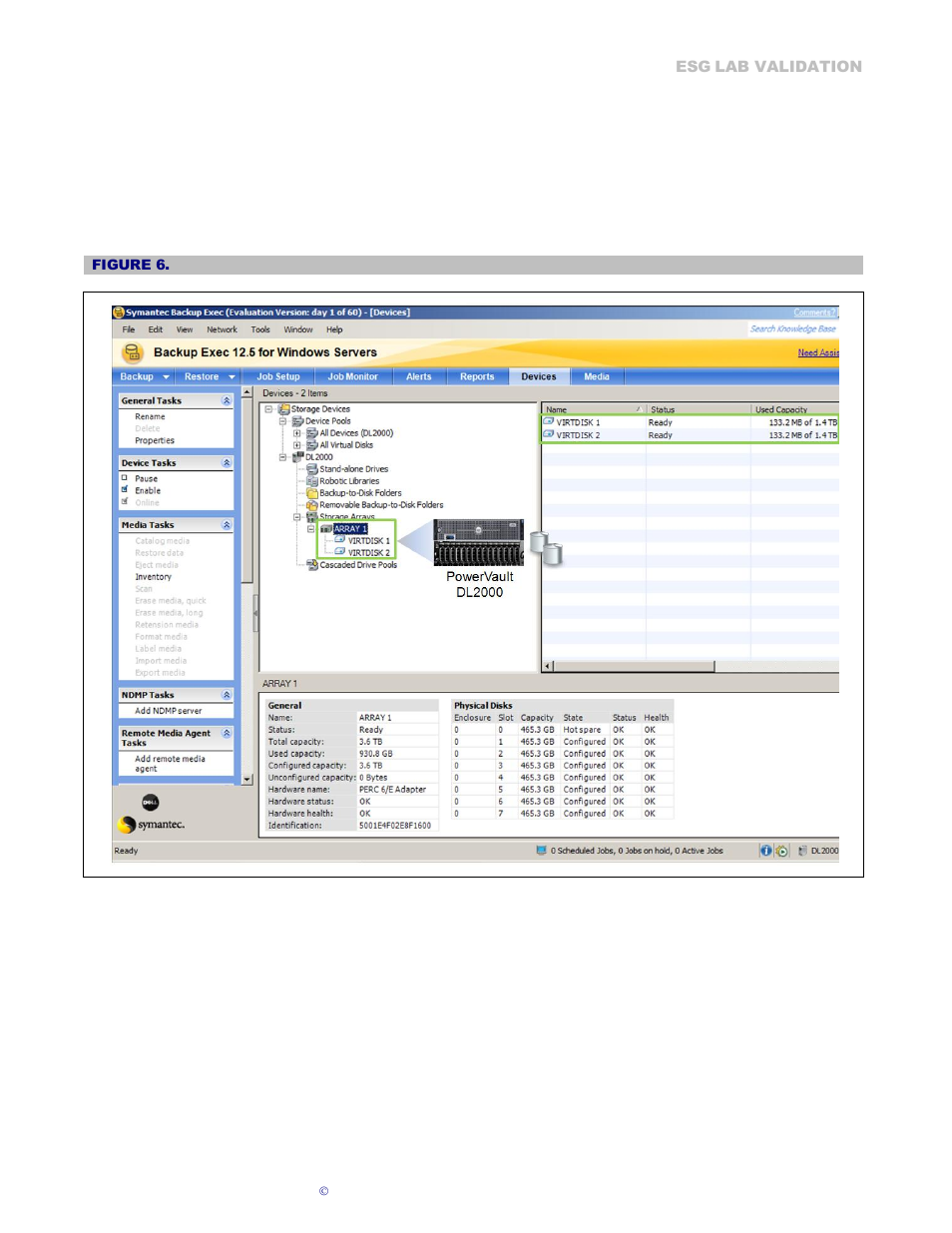Click the Need Assistance link

click(818, 353)
